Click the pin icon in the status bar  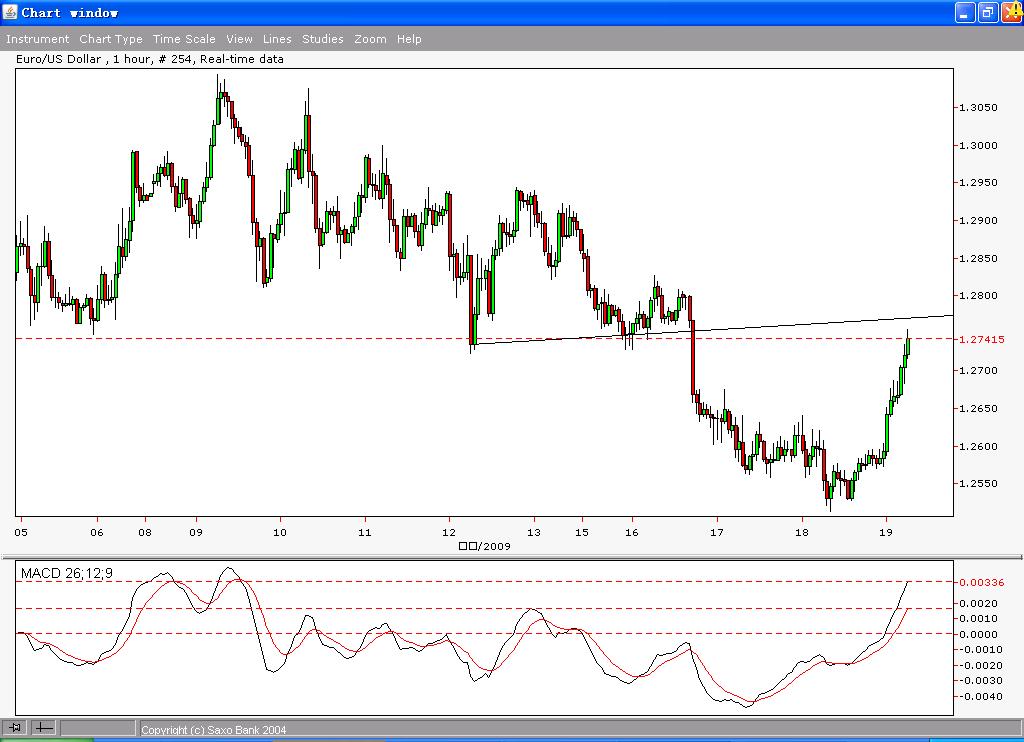pyautogui.click(x=14, y=727)
